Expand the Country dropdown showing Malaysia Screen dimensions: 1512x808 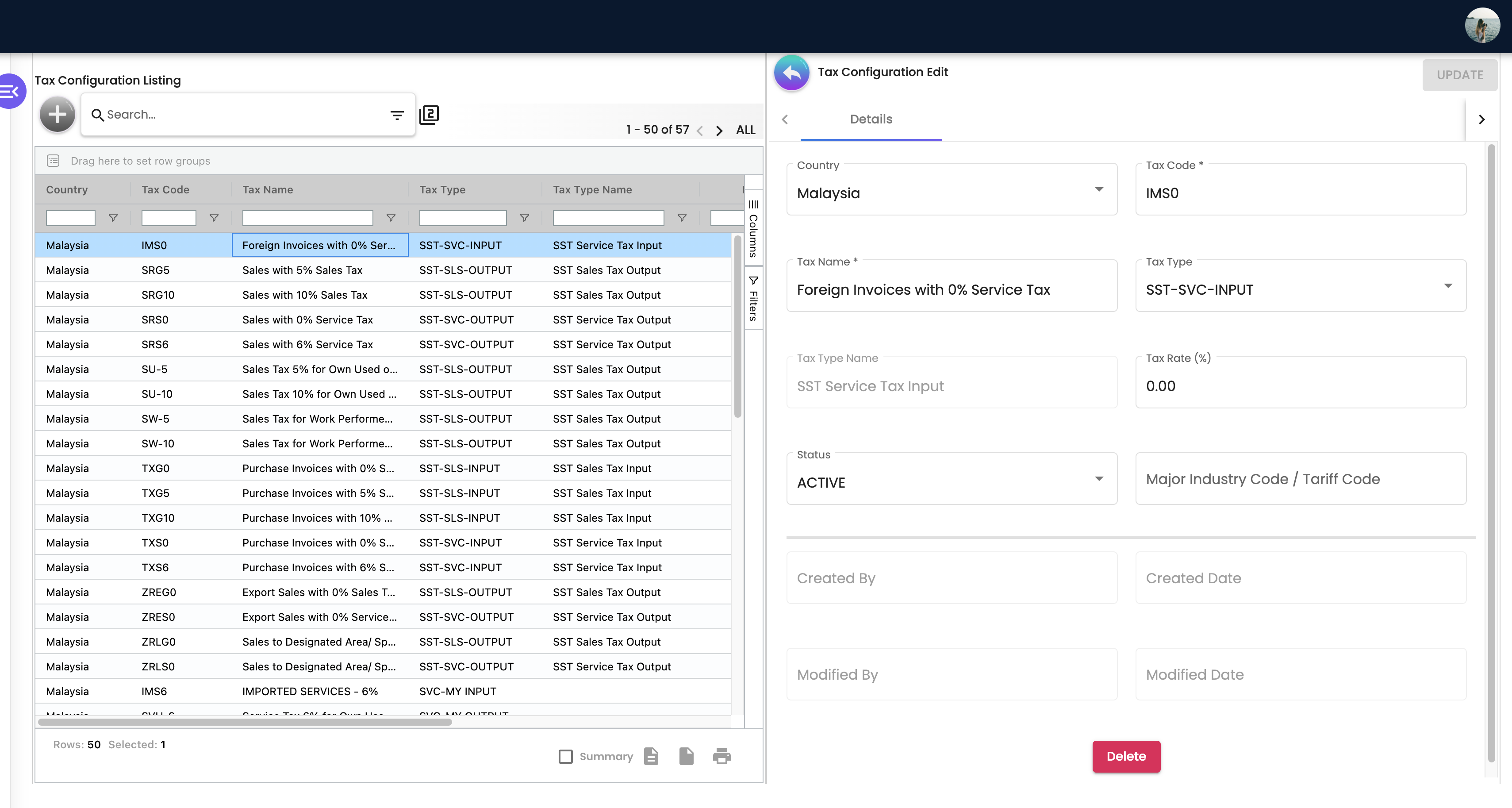952,190
